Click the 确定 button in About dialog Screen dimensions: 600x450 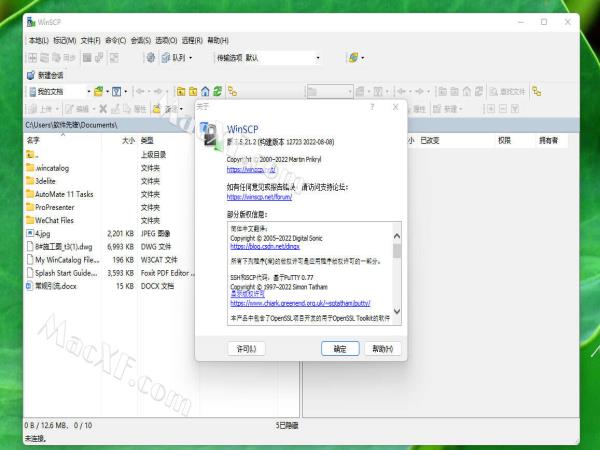pyautogui.click(x=339, y=349)
